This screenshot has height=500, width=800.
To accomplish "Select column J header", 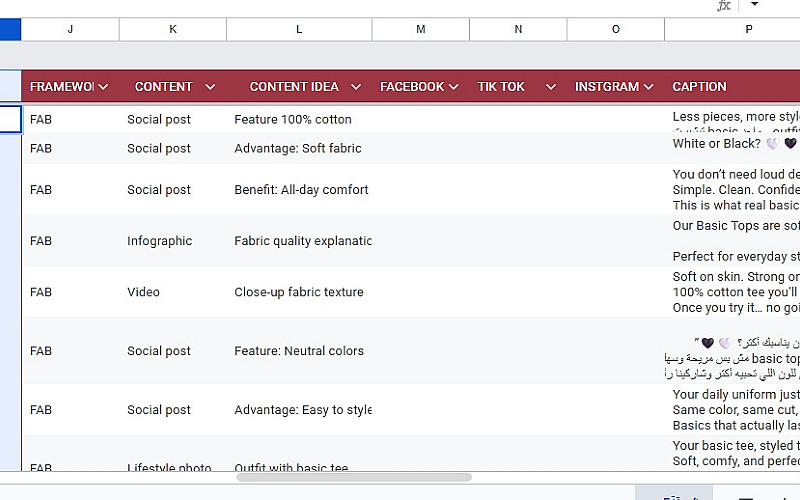I will tap(70, 30).
